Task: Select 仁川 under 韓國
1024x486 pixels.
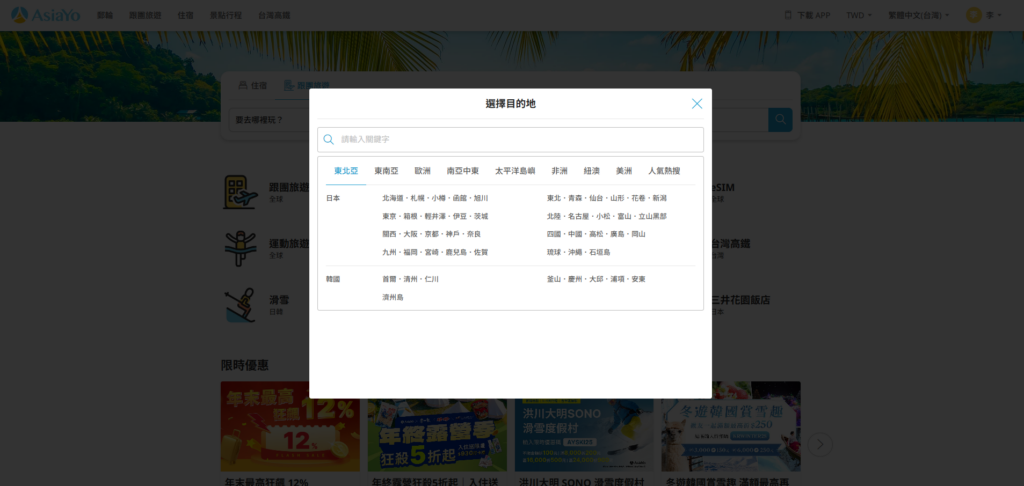Action: pos(432,279)
